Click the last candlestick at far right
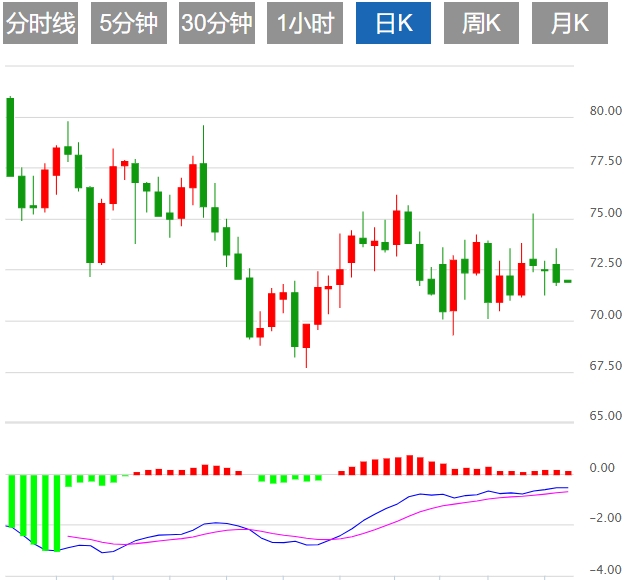This screenshot has width=637, height=580. coord(568,281)
